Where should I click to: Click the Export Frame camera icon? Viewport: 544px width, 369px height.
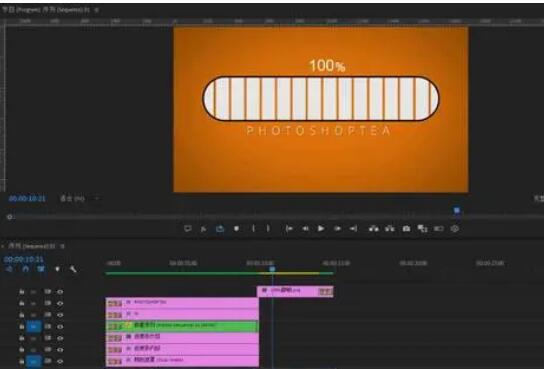tap(406, 229)
